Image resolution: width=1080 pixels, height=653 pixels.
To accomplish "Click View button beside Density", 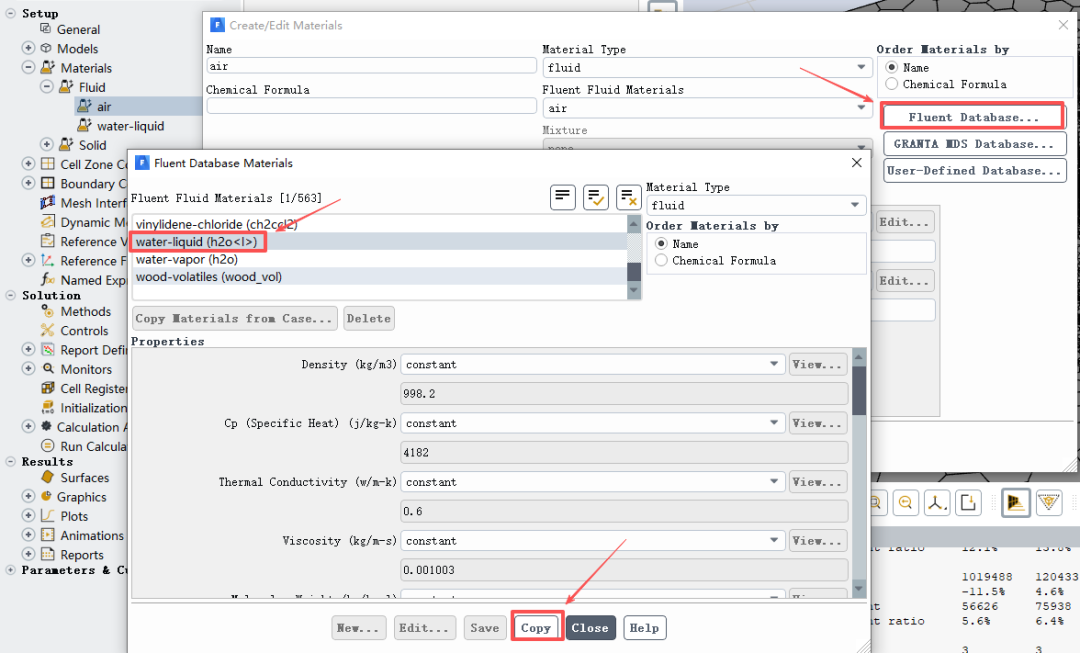I will 818,364.
